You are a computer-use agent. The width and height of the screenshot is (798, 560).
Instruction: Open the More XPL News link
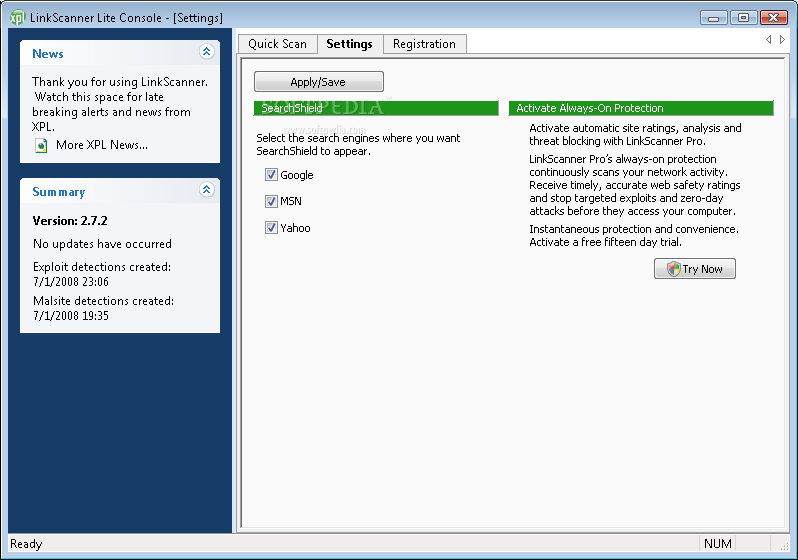102,145
